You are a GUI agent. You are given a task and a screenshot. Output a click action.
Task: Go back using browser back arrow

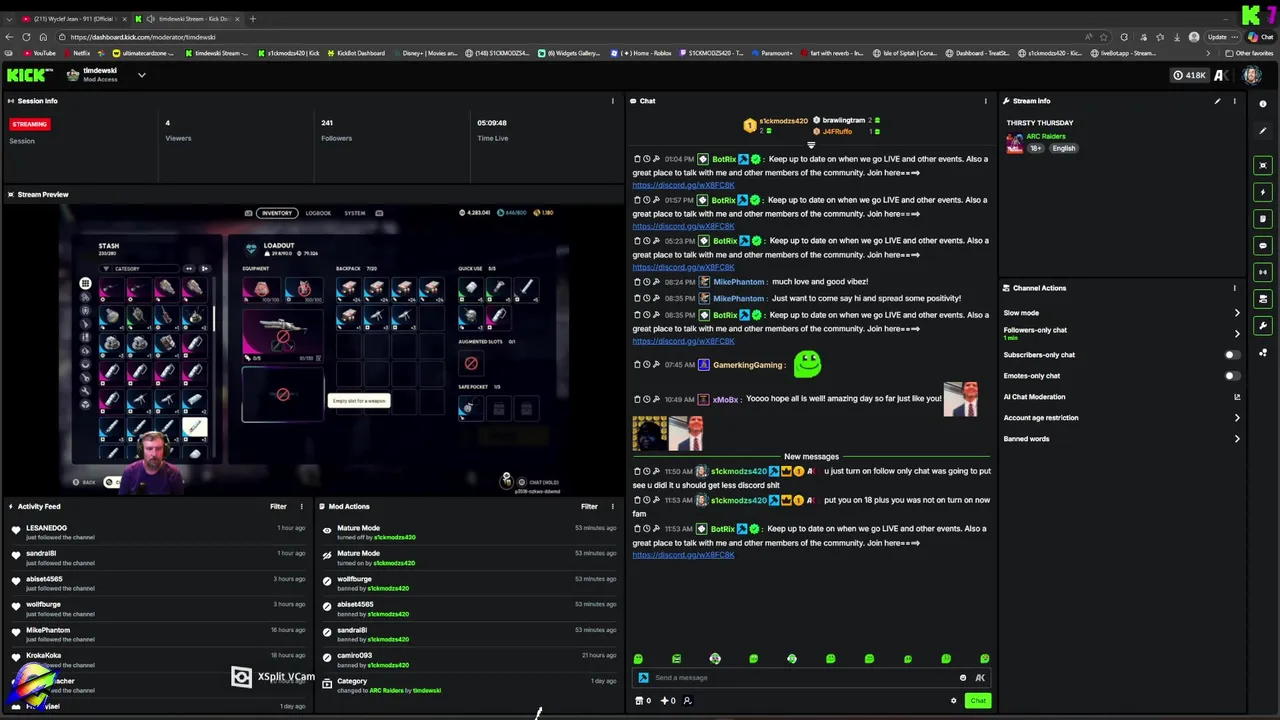(9, 37)
